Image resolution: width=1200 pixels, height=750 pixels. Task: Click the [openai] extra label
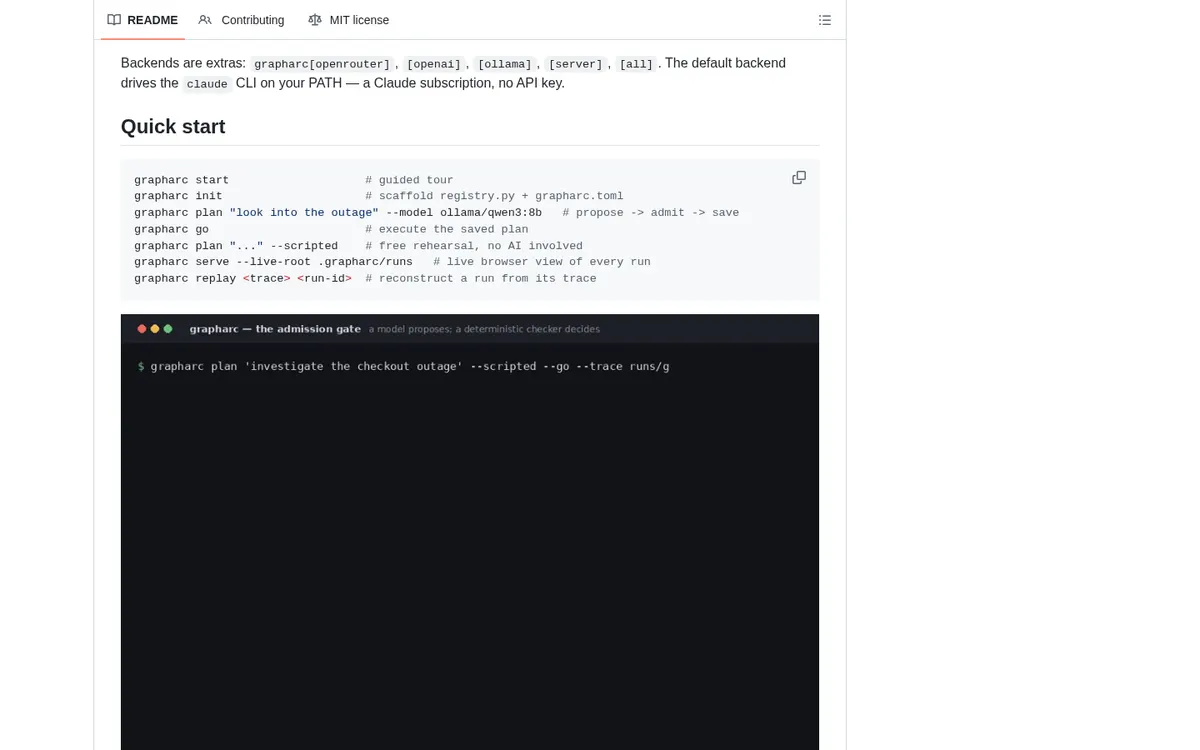click(x=434, y=64)
